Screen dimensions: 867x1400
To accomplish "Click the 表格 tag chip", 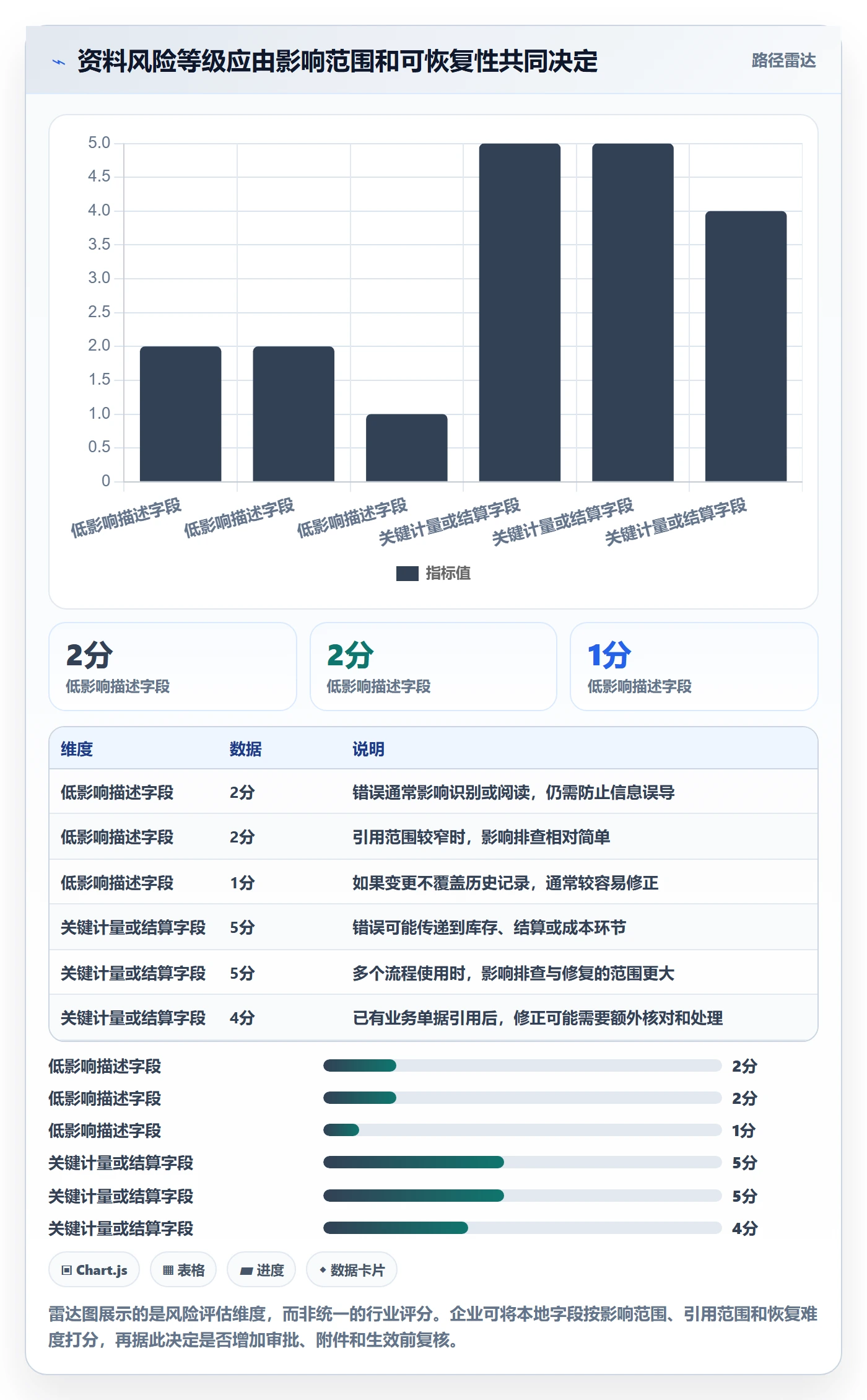I will [x=183, y=1270].
